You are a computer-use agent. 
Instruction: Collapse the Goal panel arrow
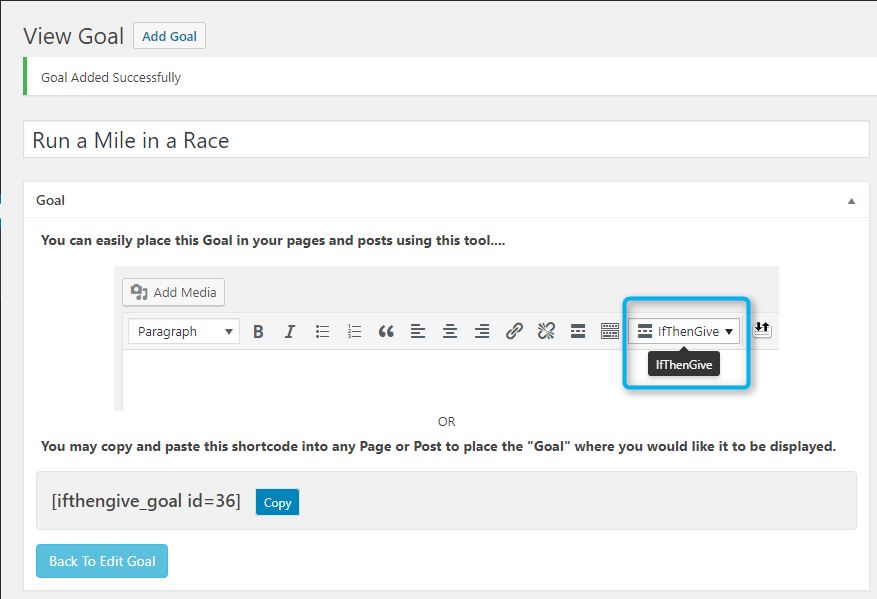click(851, 201)
